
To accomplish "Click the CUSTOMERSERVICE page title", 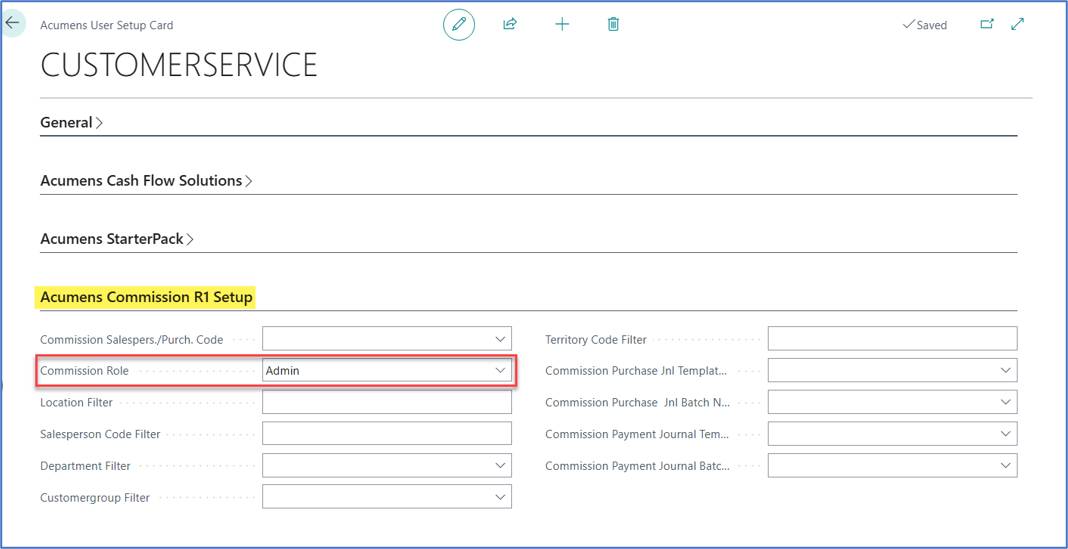I will pos(179,65).
